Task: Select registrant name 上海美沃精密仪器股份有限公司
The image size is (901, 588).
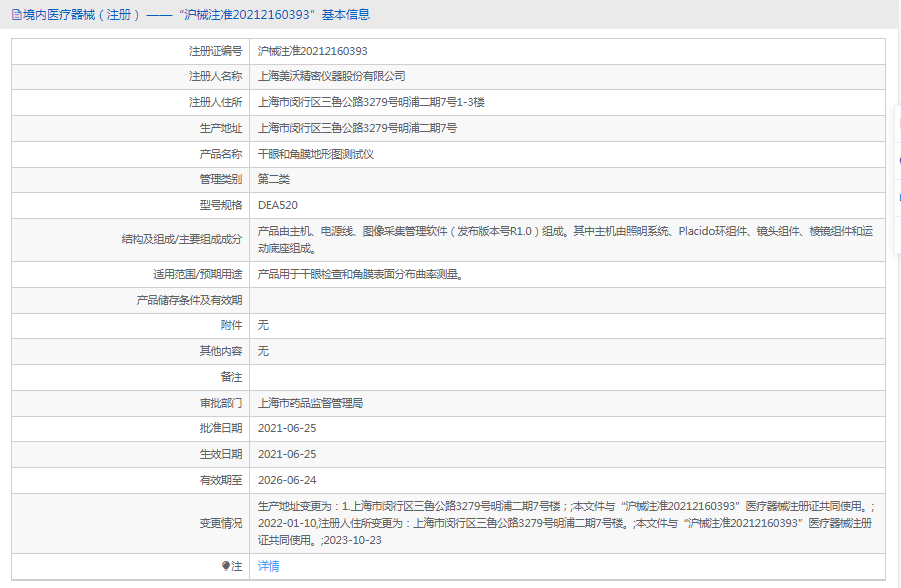Action: pos(331,76)
